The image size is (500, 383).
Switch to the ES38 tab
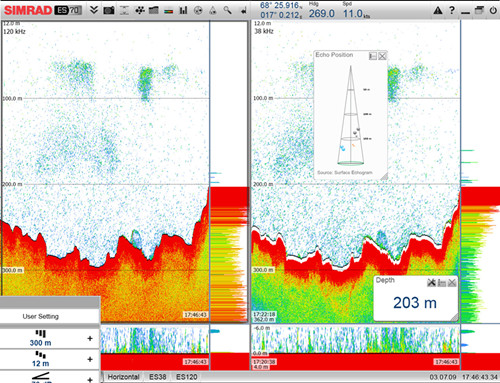pos(158,377)
